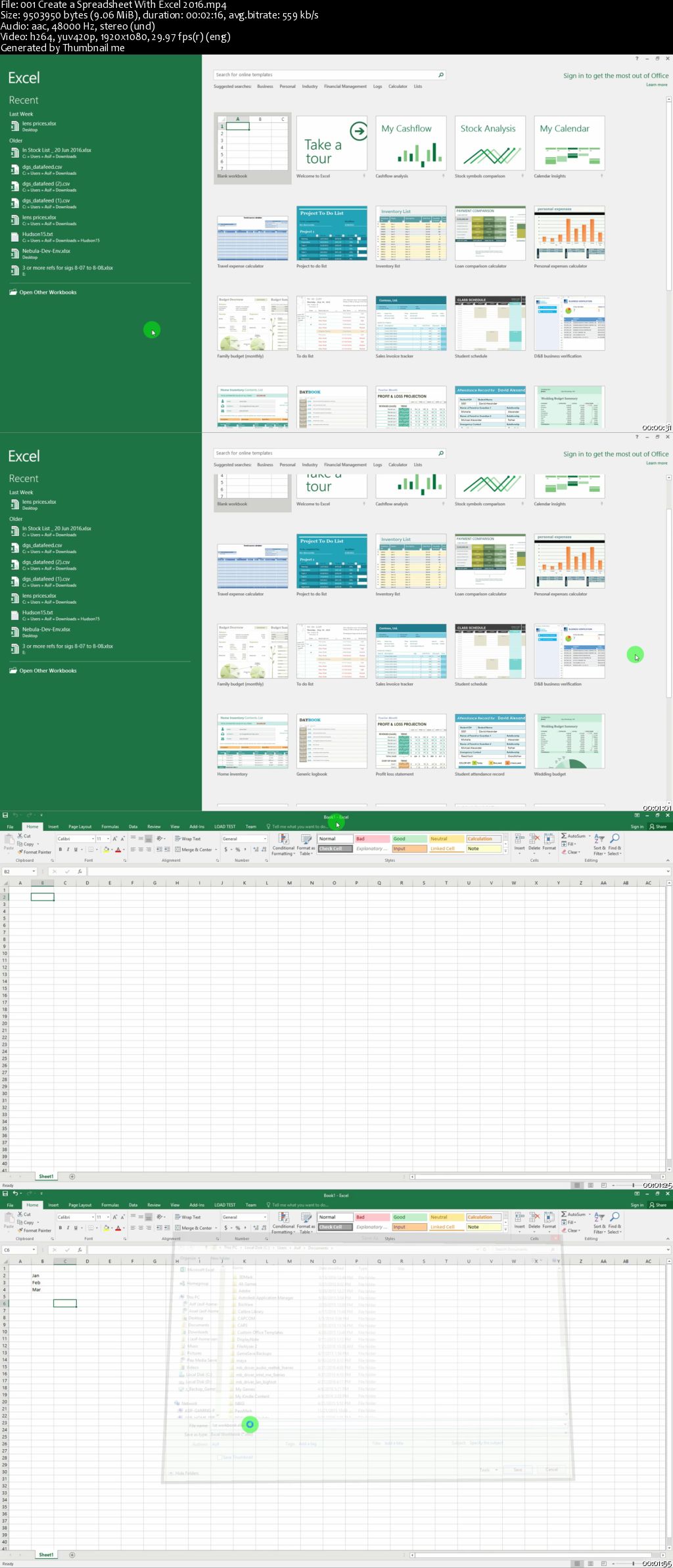673x1568 pixels.
Task: Switch to Normal view button, third frame status bar
Action: tap(577, 1185)
